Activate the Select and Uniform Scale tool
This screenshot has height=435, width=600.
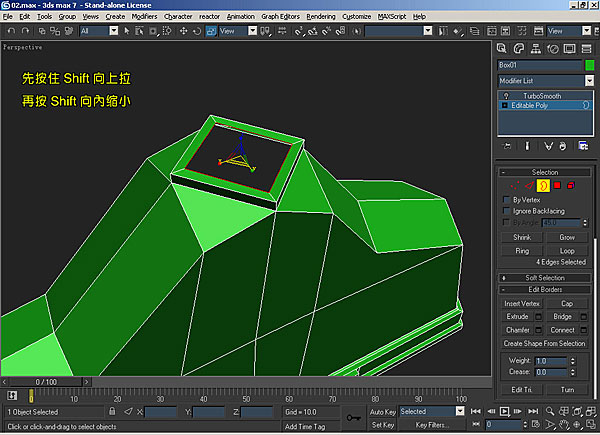pos(211,31)
